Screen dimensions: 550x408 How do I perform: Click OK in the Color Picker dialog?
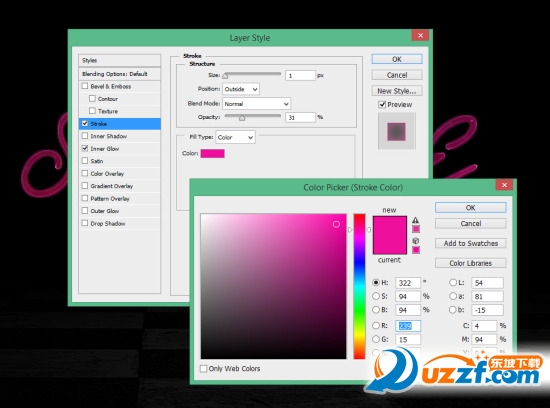coord(470,207)
